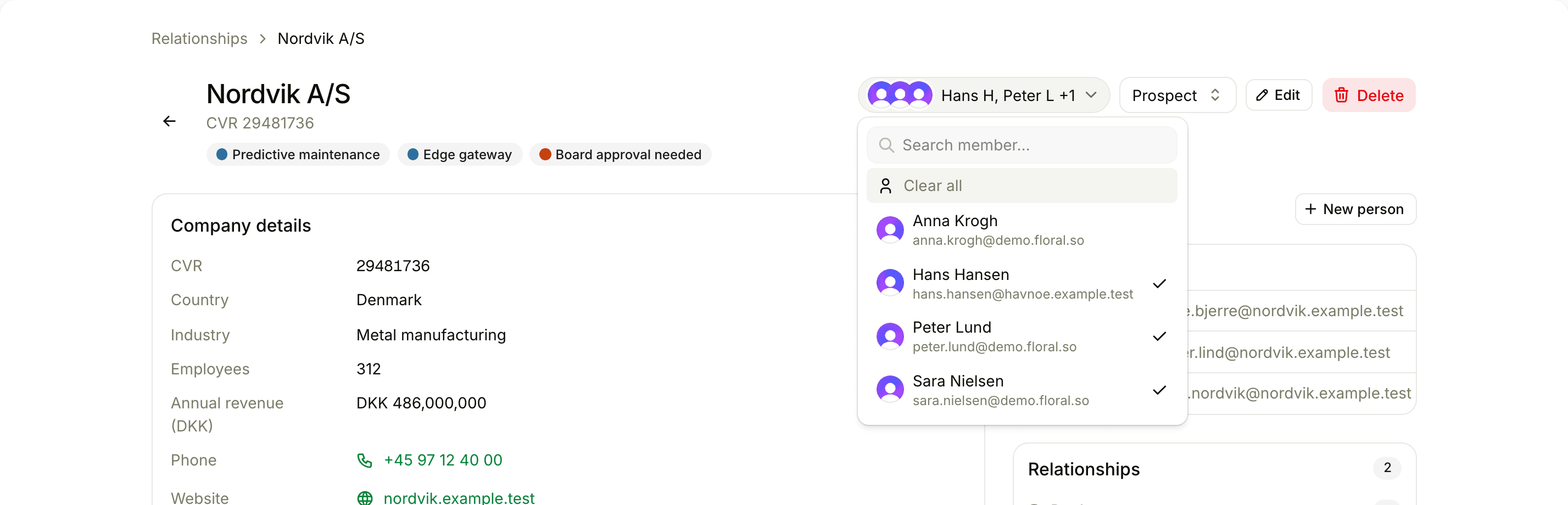The image size is (1568, 505).
Task: Click the pencil icon on the Edit button
Action: tap(1262, 96)
